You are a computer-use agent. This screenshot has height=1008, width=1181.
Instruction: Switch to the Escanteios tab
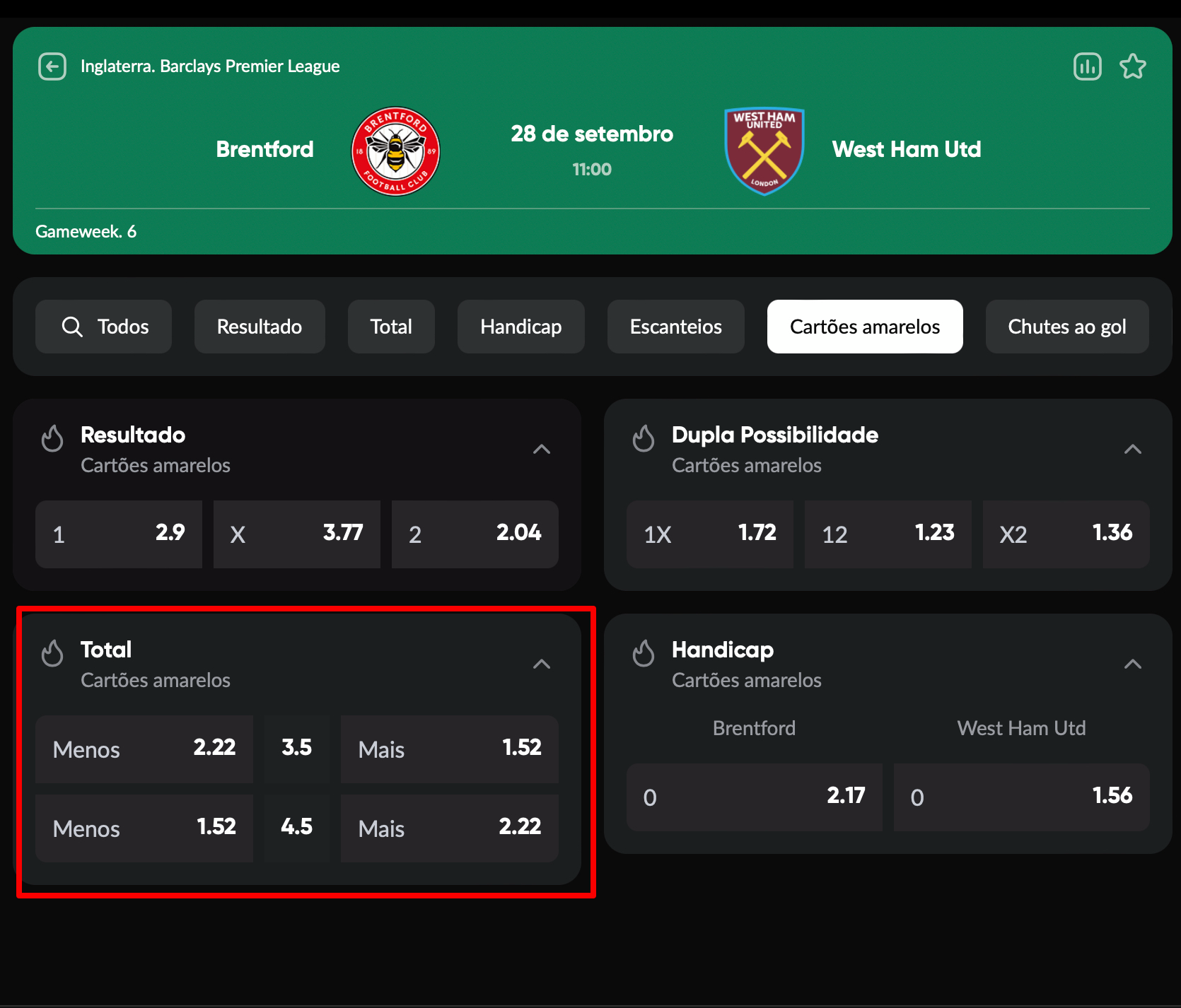pos(676,327)
